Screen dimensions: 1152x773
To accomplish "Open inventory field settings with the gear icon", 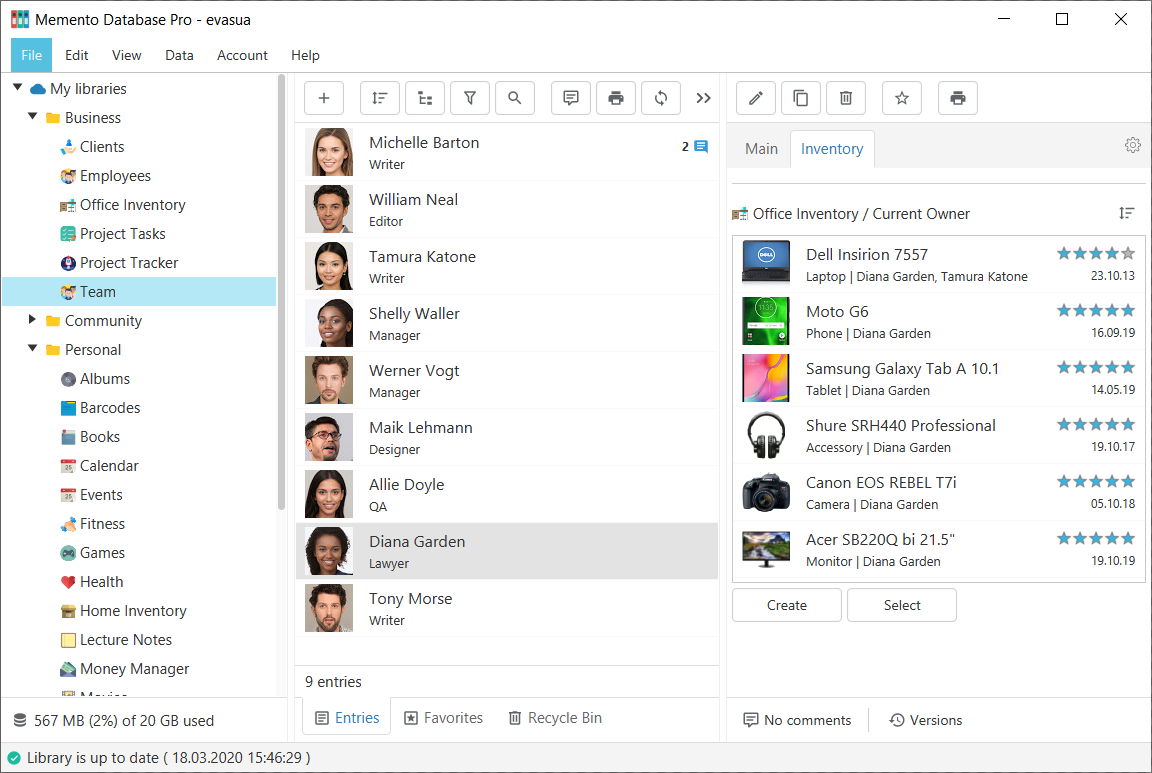I will 1132,144.
